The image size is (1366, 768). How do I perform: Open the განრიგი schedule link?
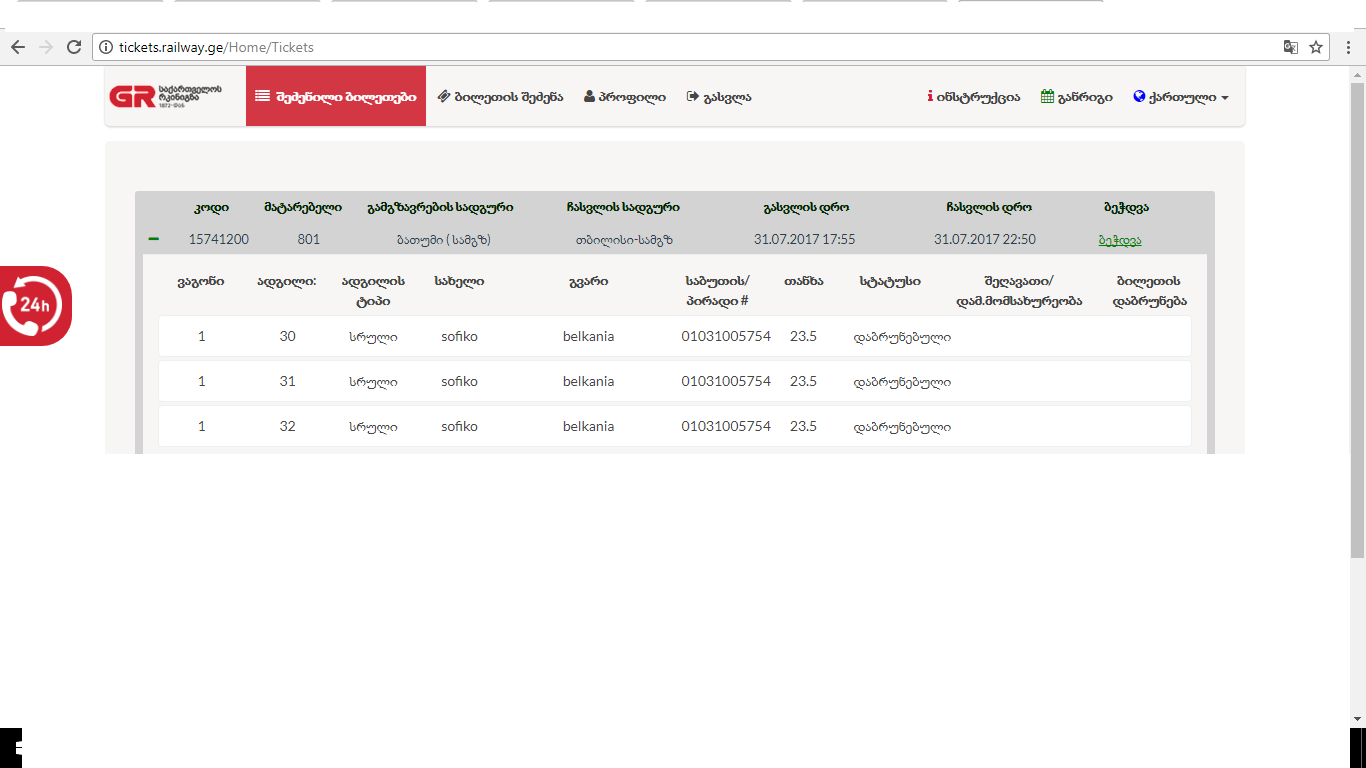(x=1076, y=97)
